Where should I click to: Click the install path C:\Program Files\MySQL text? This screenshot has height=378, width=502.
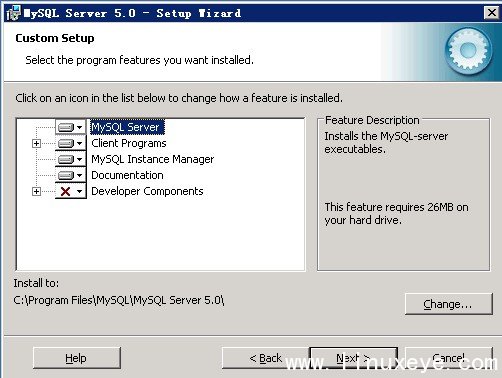(119, 300)
